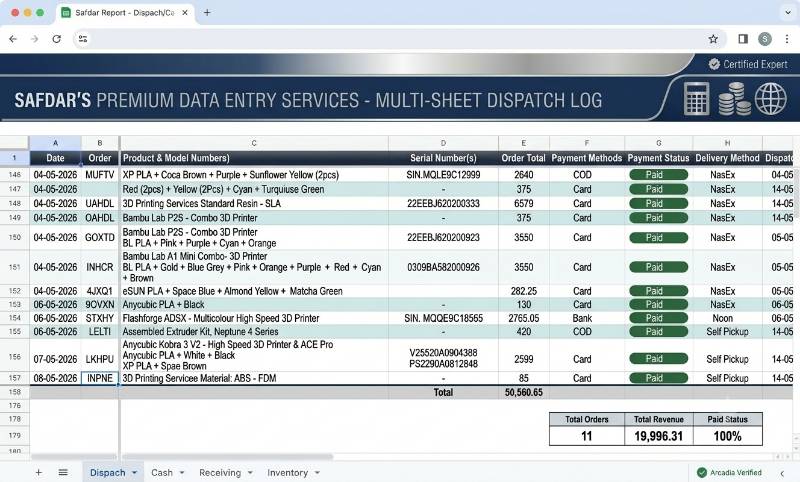The height and width of the screenshot is (482, 800).
Task: Switch to the Receiving sheet tab
Action: [220, 473]
